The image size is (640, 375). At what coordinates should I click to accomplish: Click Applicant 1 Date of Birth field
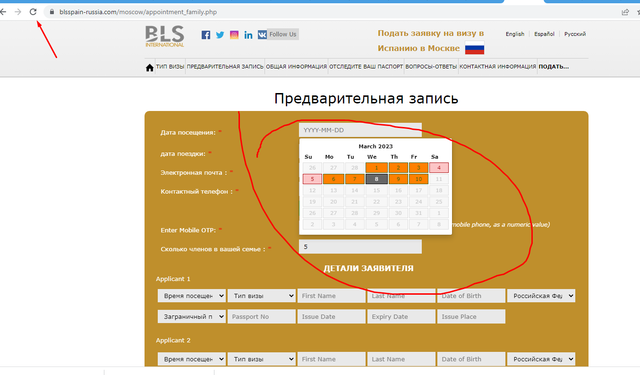(x=471, y=296)
